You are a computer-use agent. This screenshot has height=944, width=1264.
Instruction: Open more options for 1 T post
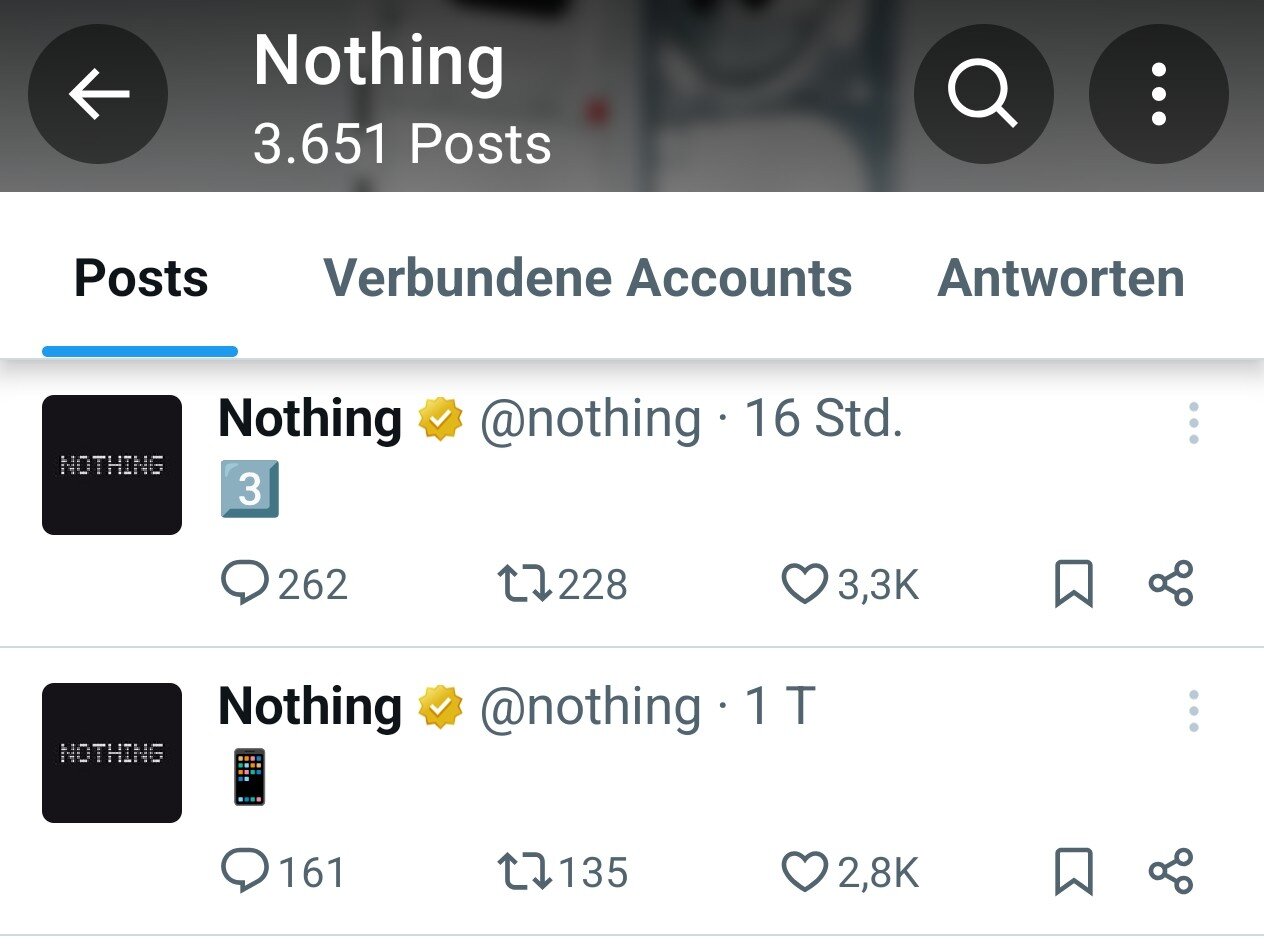point(1193,711)
